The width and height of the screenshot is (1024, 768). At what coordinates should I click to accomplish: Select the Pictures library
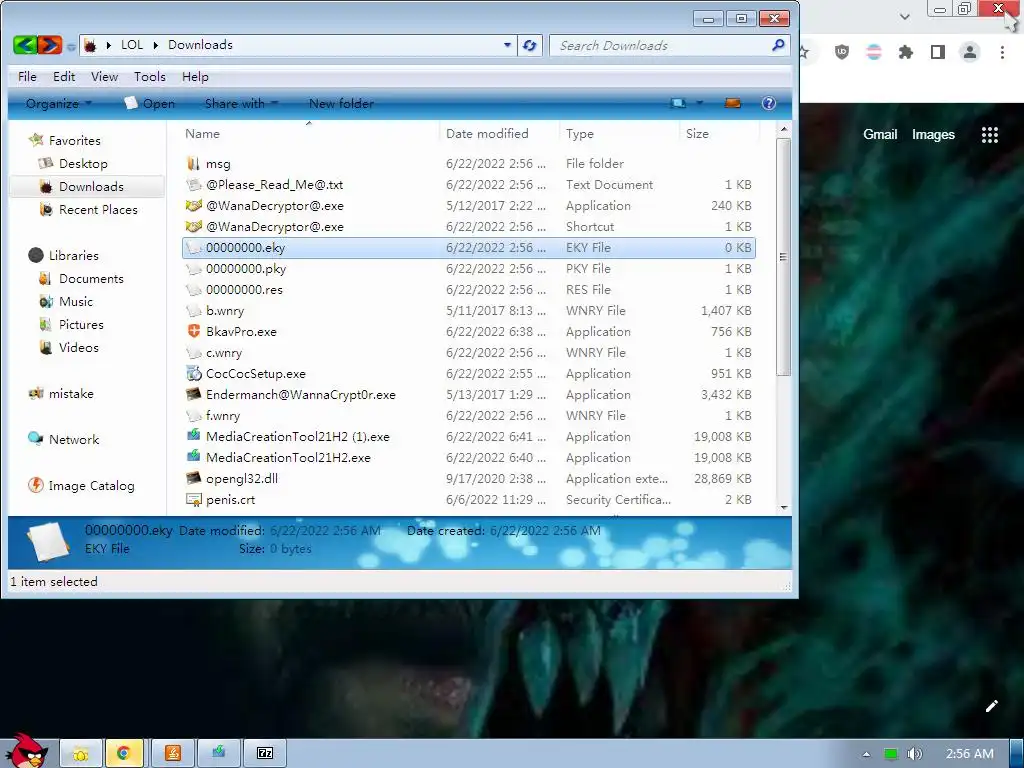(81, 325)
